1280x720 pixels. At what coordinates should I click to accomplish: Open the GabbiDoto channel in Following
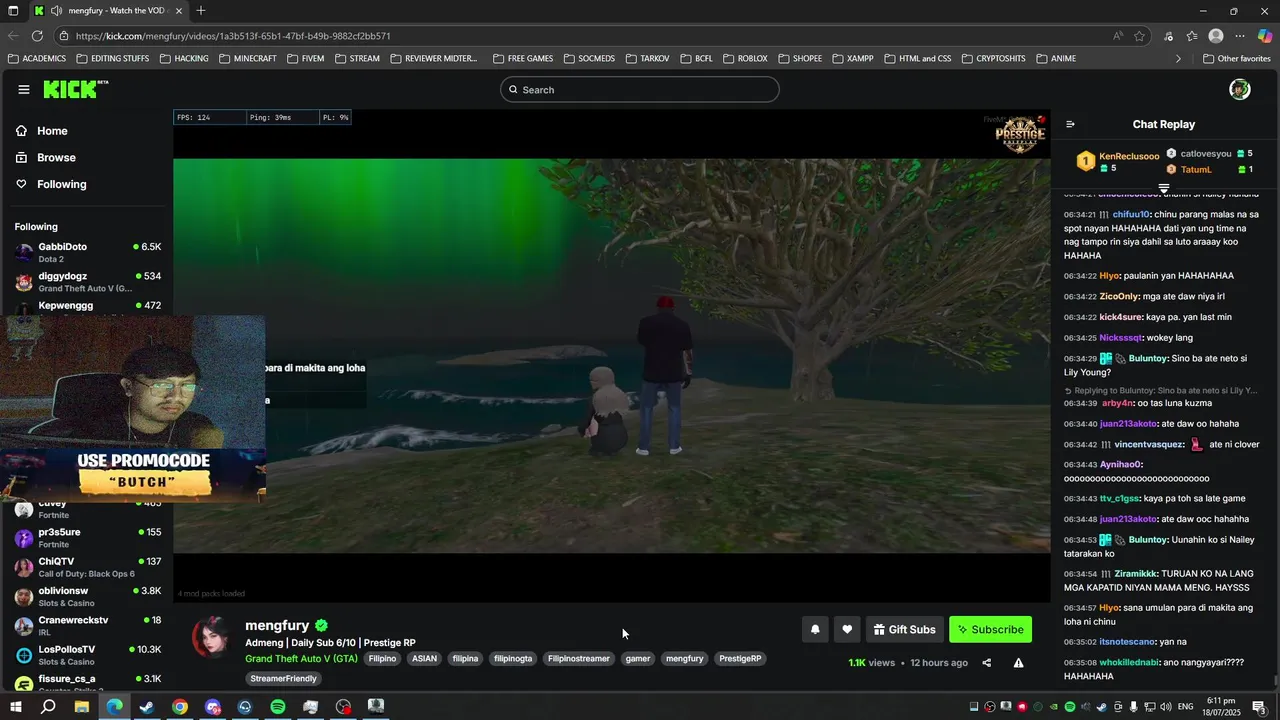pos(87,252)
